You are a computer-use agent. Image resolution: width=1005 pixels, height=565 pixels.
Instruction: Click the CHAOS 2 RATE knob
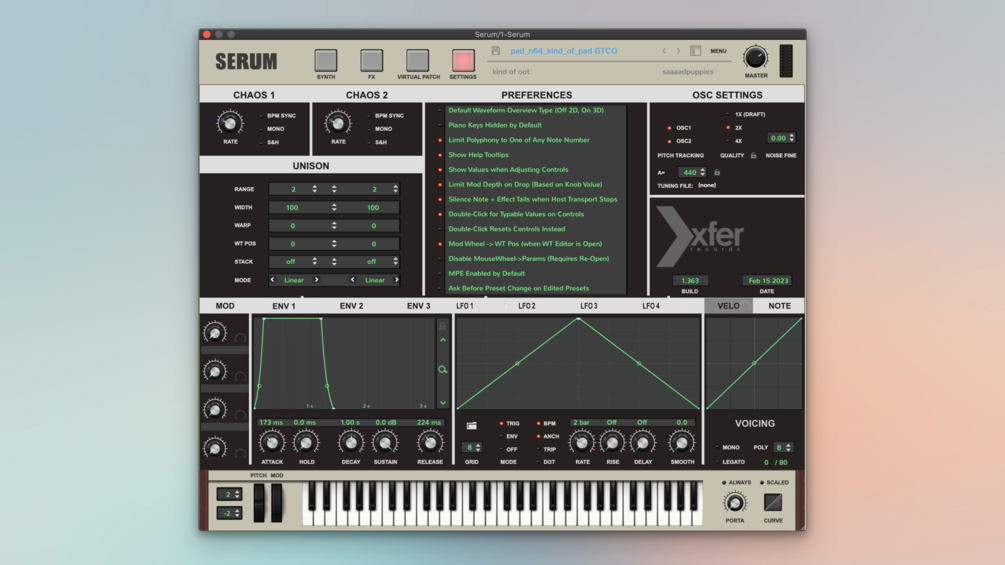[x=338, y=122]
